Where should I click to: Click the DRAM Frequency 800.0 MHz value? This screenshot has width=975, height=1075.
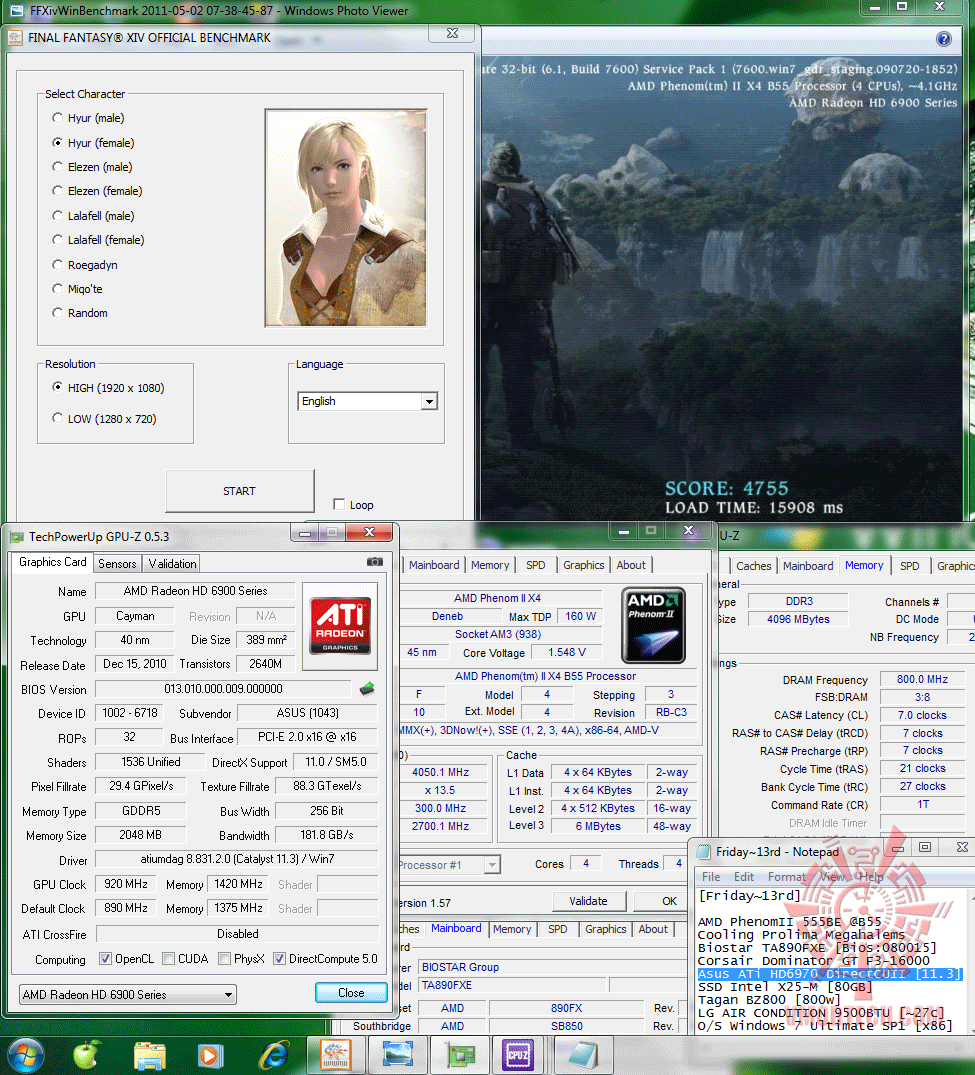[x=922, y=679]
